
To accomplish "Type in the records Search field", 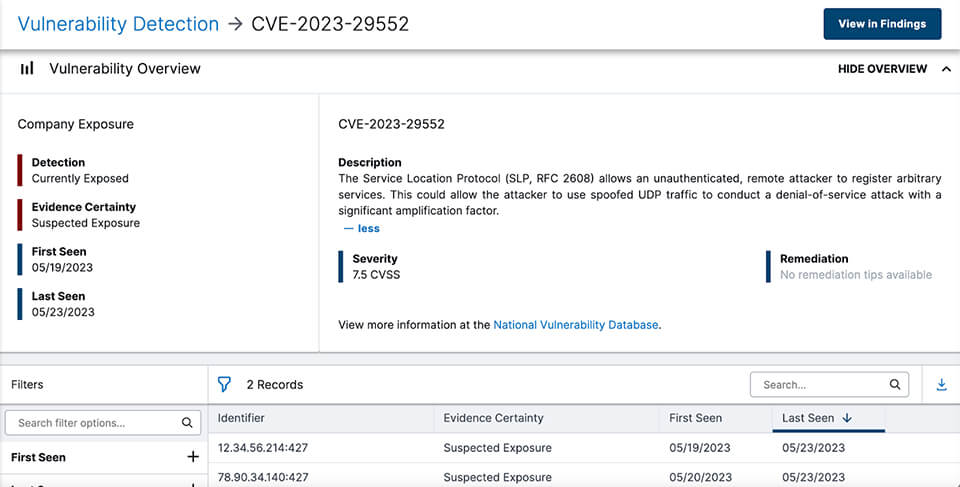I will click(820, 384).
